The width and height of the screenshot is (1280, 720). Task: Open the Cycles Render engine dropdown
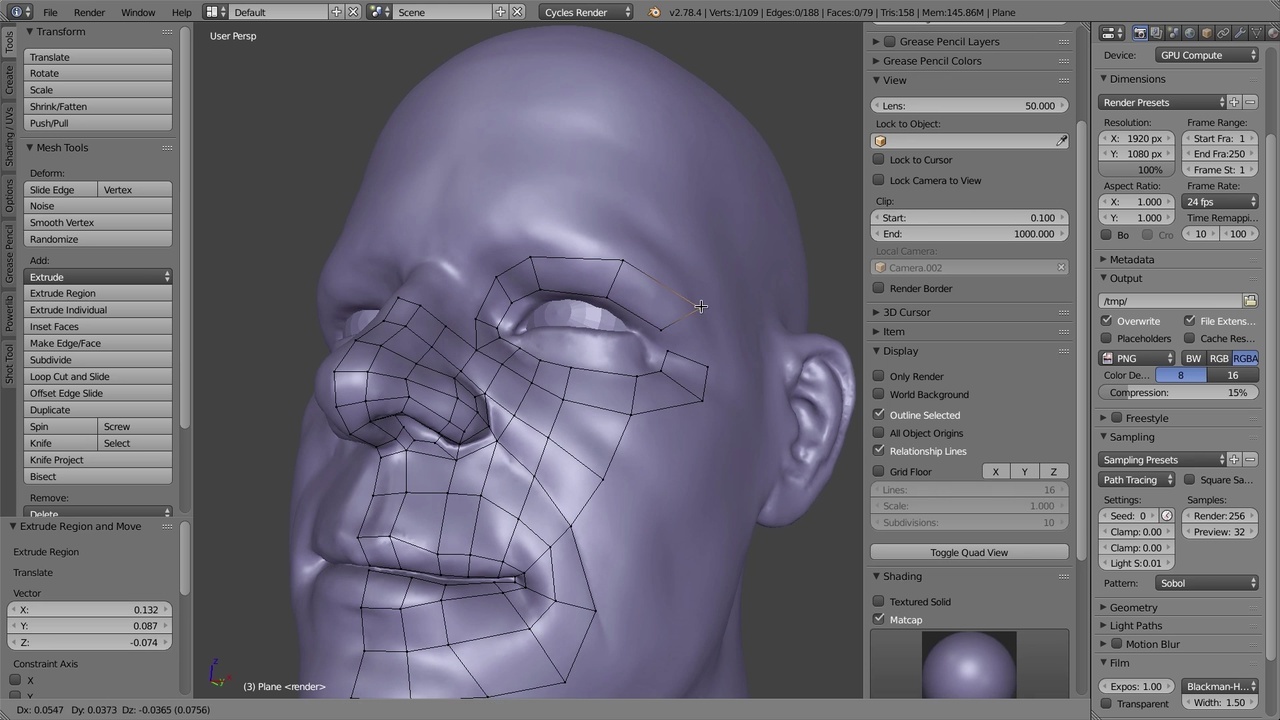click(x=586, y=12)
